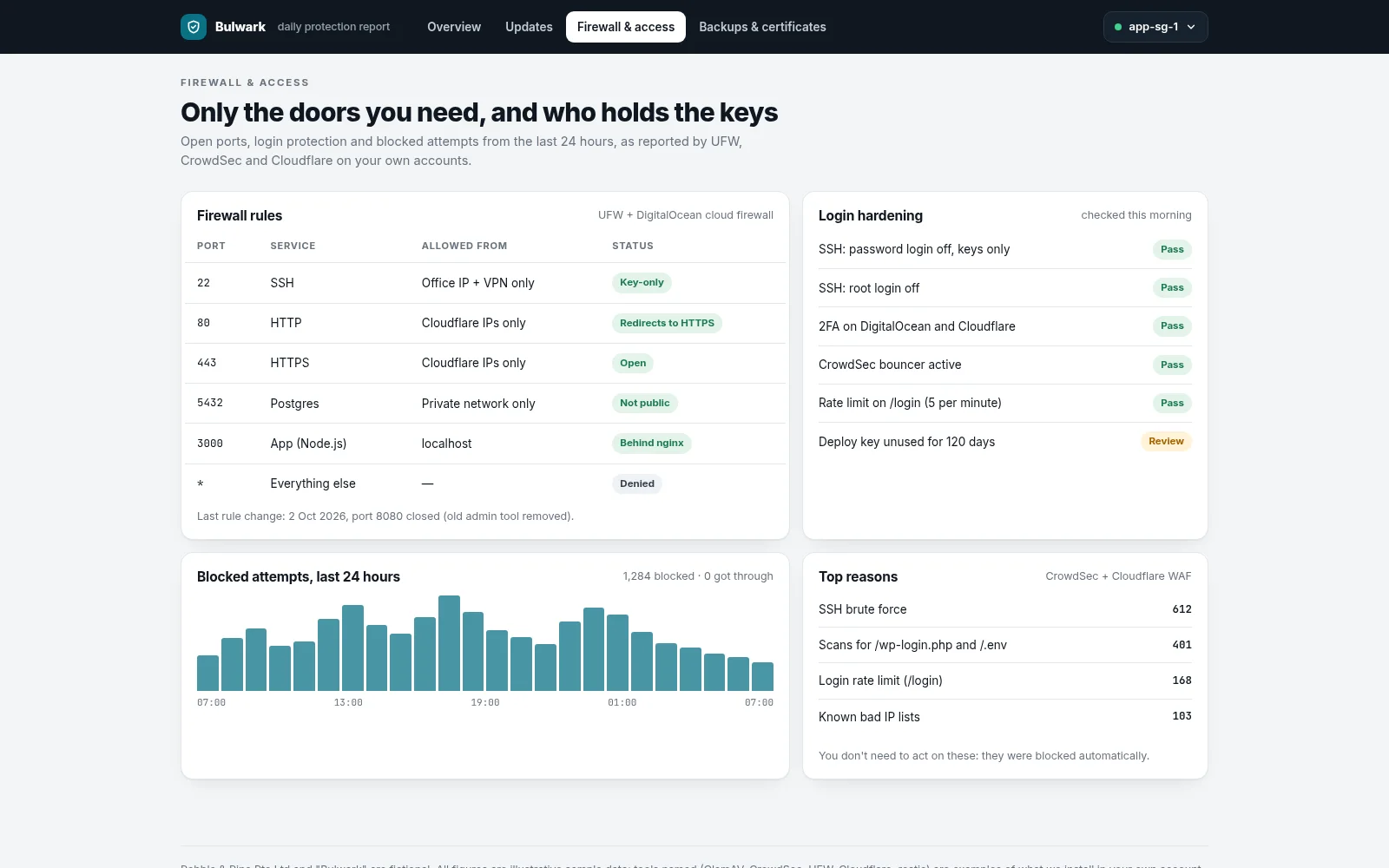Click the Open status badge for HTTPS
This screenshot has width=1389, height=868.
[633, 363]
